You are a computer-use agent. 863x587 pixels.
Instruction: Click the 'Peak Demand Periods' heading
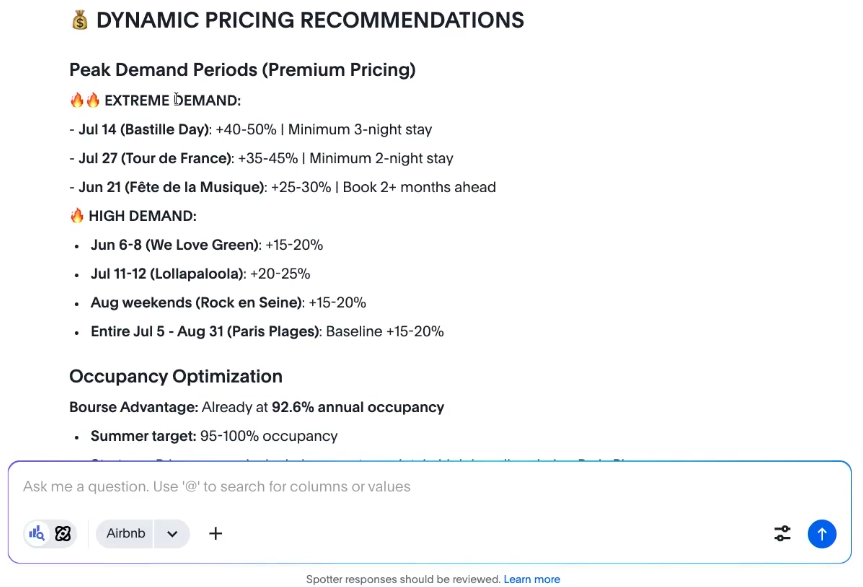[x=242, y=69]
